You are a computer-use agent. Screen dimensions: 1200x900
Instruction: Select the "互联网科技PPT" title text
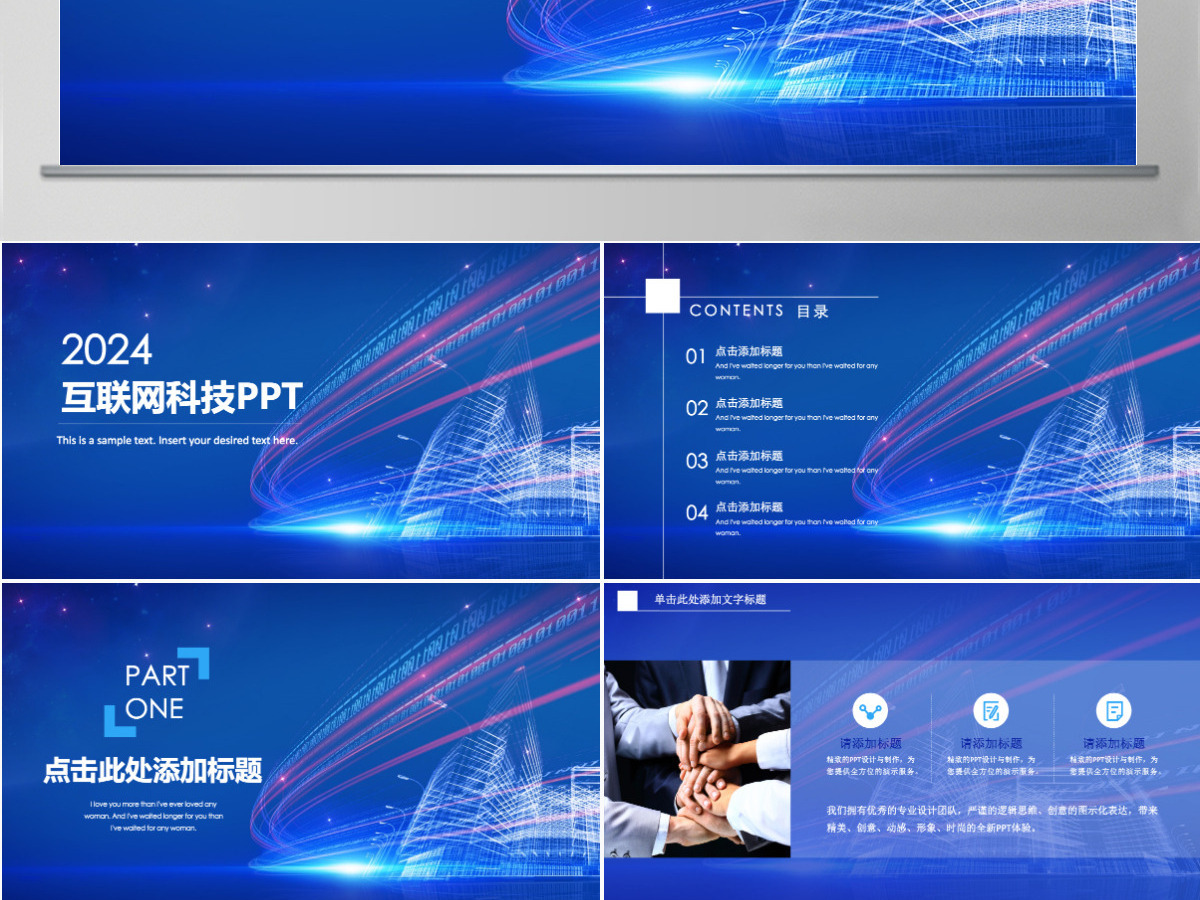(181, 397)
